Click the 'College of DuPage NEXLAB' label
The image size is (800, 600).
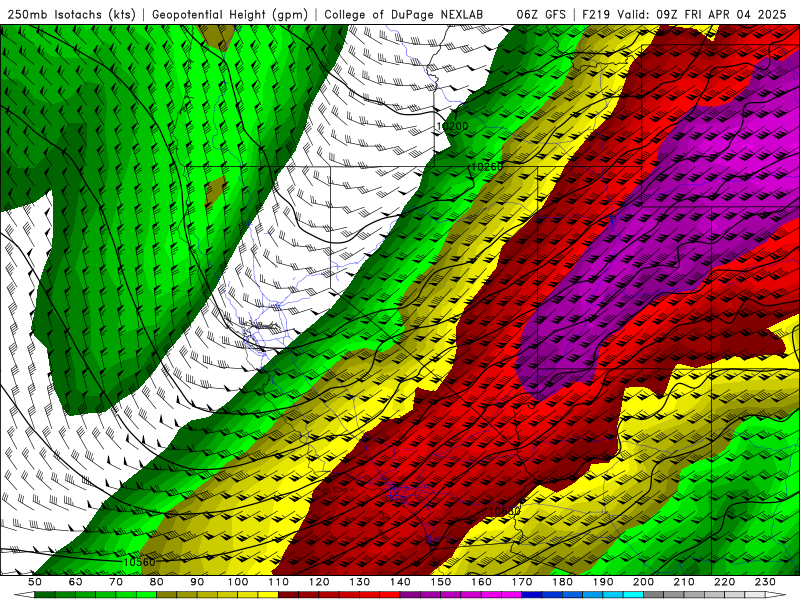click(x=403, y=15)
